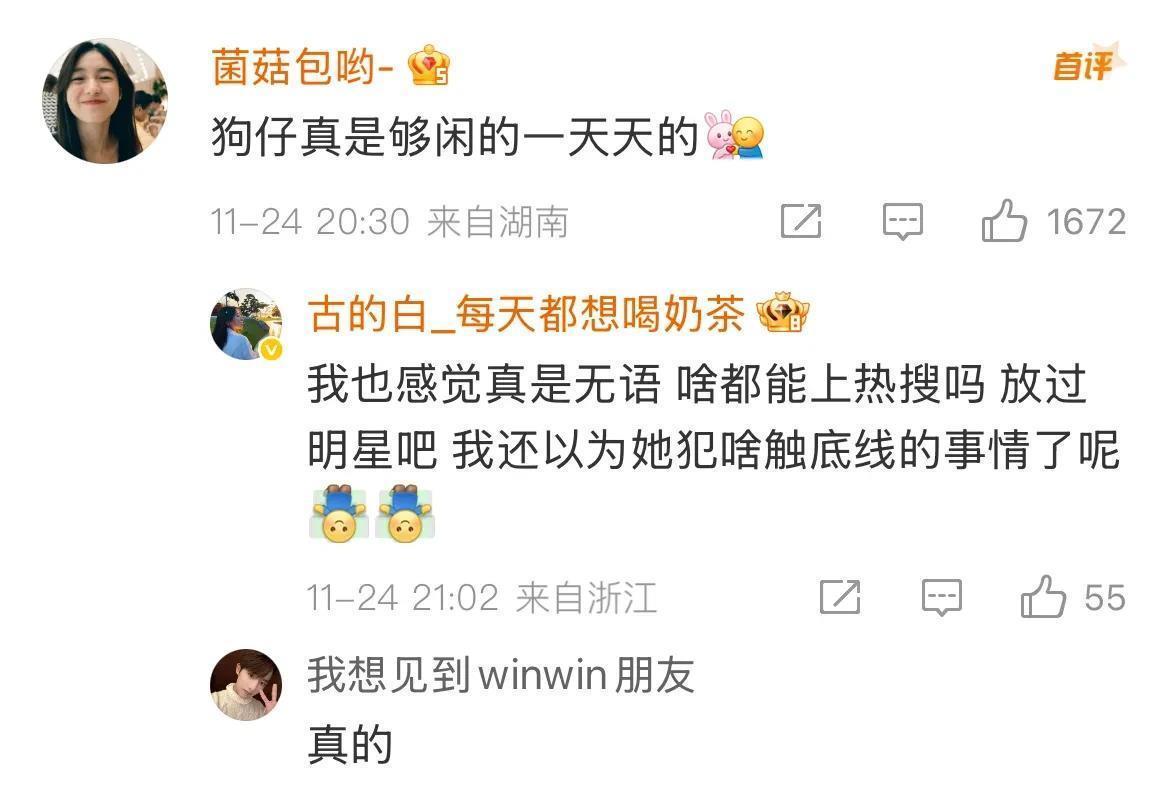Tap the crown badge next to 古的白_每天都想喝奶茶
The width and height of the screenshot is (1170, 792).
pyautogui.click(x=783, y=312)
